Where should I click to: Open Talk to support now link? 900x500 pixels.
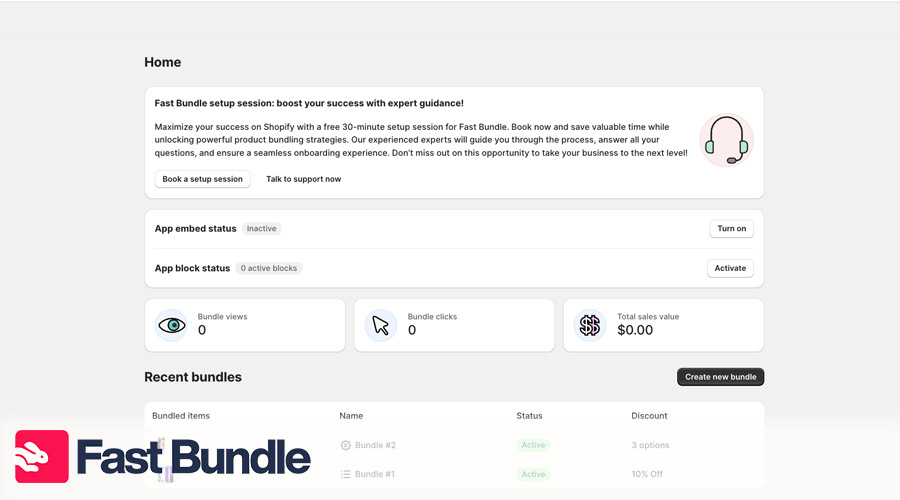point(303,179)
